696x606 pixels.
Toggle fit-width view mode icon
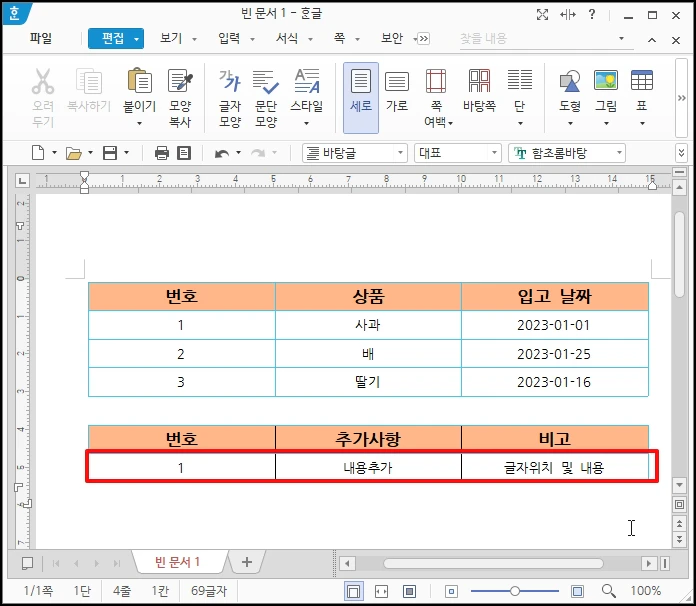tap(381, 591)
